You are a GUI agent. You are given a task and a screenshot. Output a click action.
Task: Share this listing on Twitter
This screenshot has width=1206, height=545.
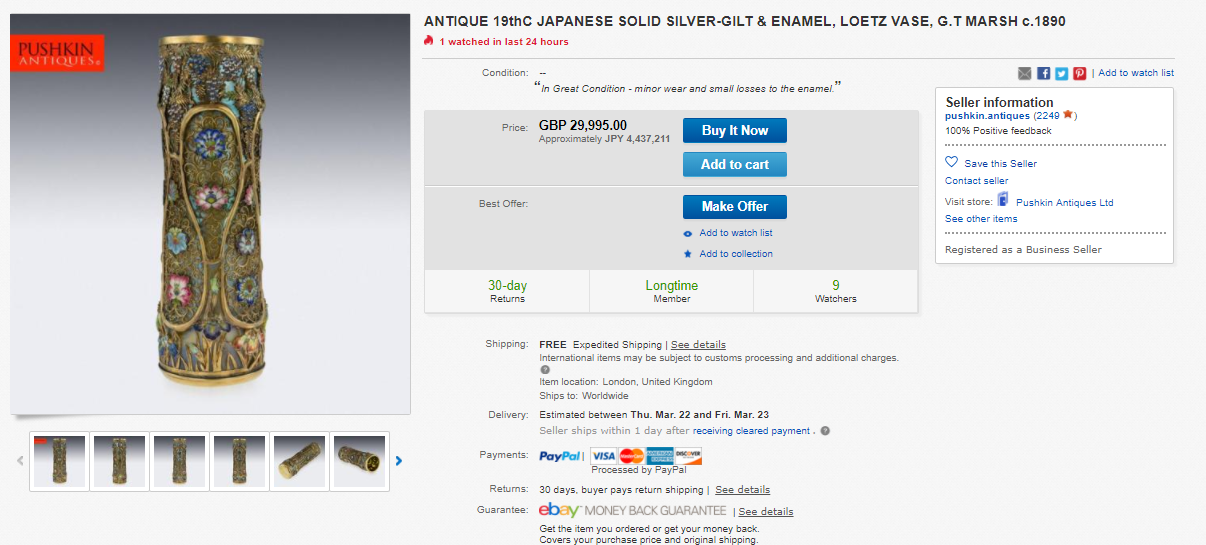[x=1061, y=73]
